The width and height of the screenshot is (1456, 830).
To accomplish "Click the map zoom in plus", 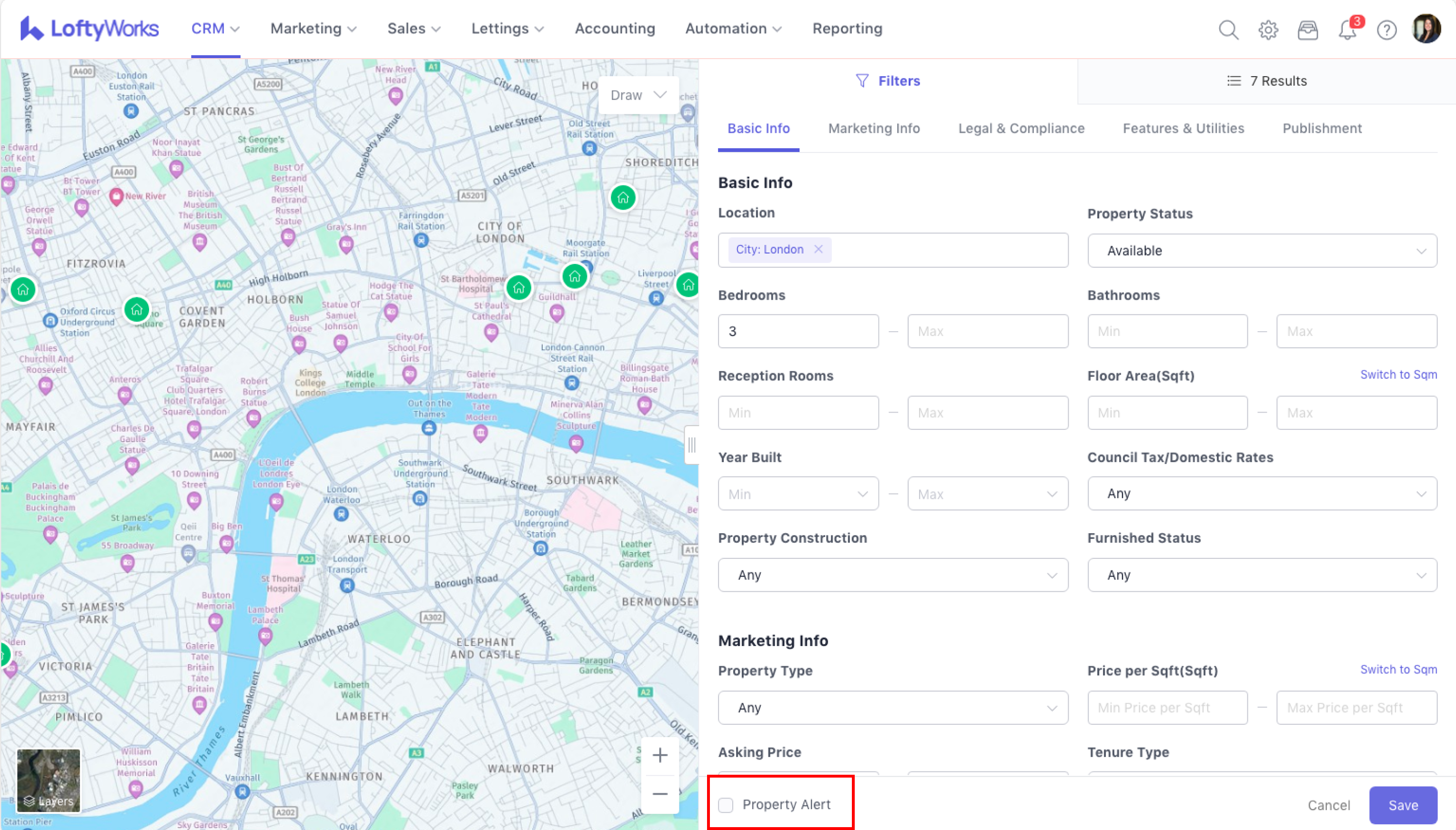I will click(x=659, y=755).
